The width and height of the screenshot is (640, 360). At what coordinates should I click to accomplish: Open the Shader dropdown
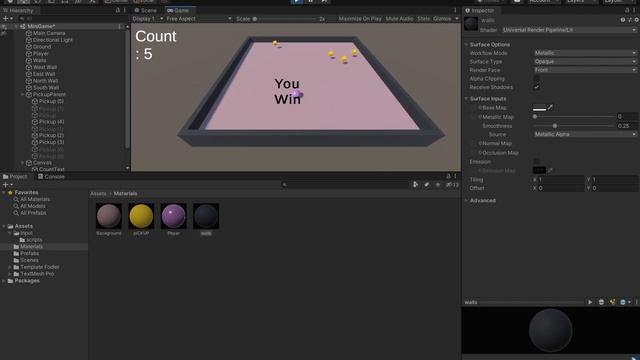click(x=569, y=30)
